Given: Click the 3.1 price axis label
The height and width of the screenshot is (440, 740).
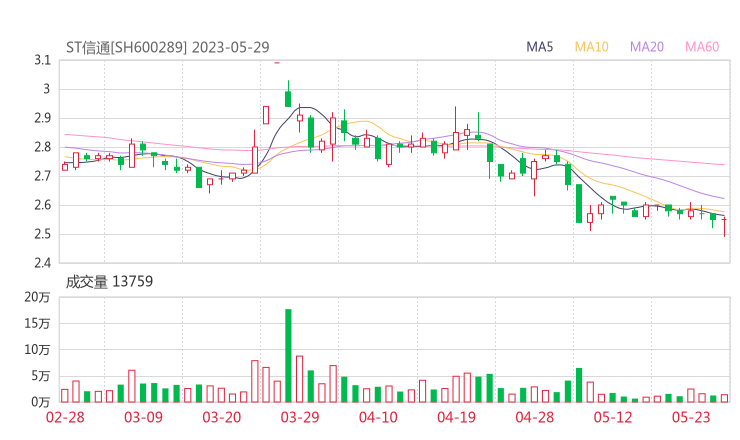Looking at the screenshot, I should pos(41,61).
